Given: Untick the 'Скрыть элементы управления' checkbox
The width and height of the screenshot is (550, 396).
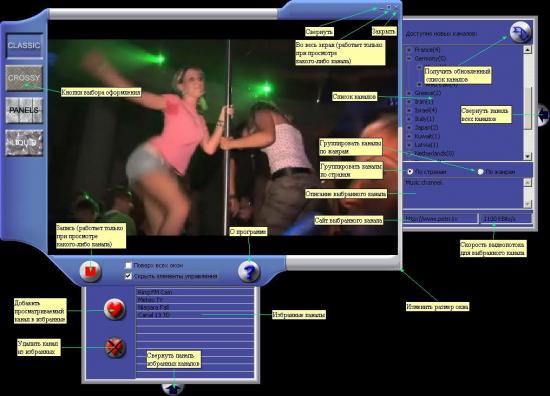Looking at the screenshot, I should 128,276.
